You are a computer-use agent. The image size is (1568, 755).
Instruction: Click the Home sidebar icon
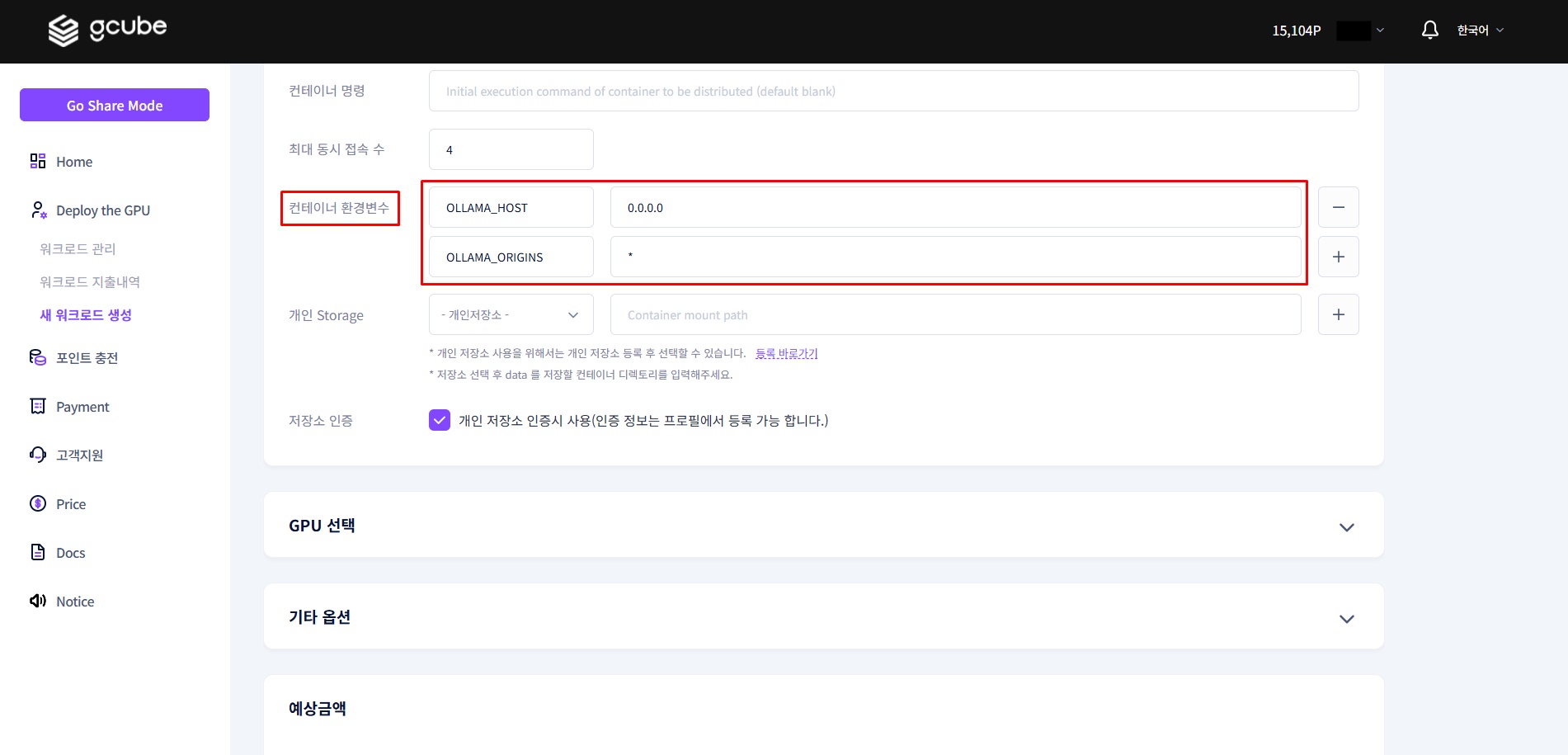(38, 161)
